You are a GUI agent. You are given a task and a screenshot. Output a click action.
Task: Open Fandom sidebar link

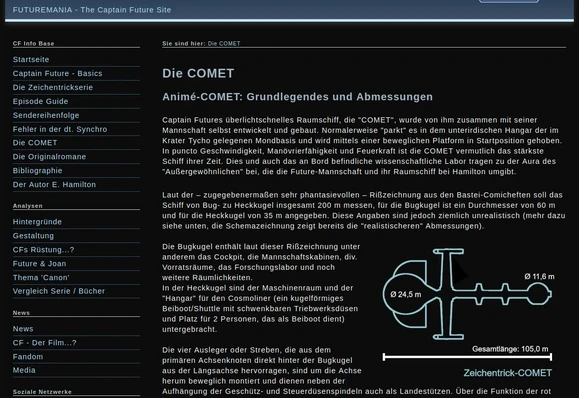pyautogui.click(x=28, y=357)
